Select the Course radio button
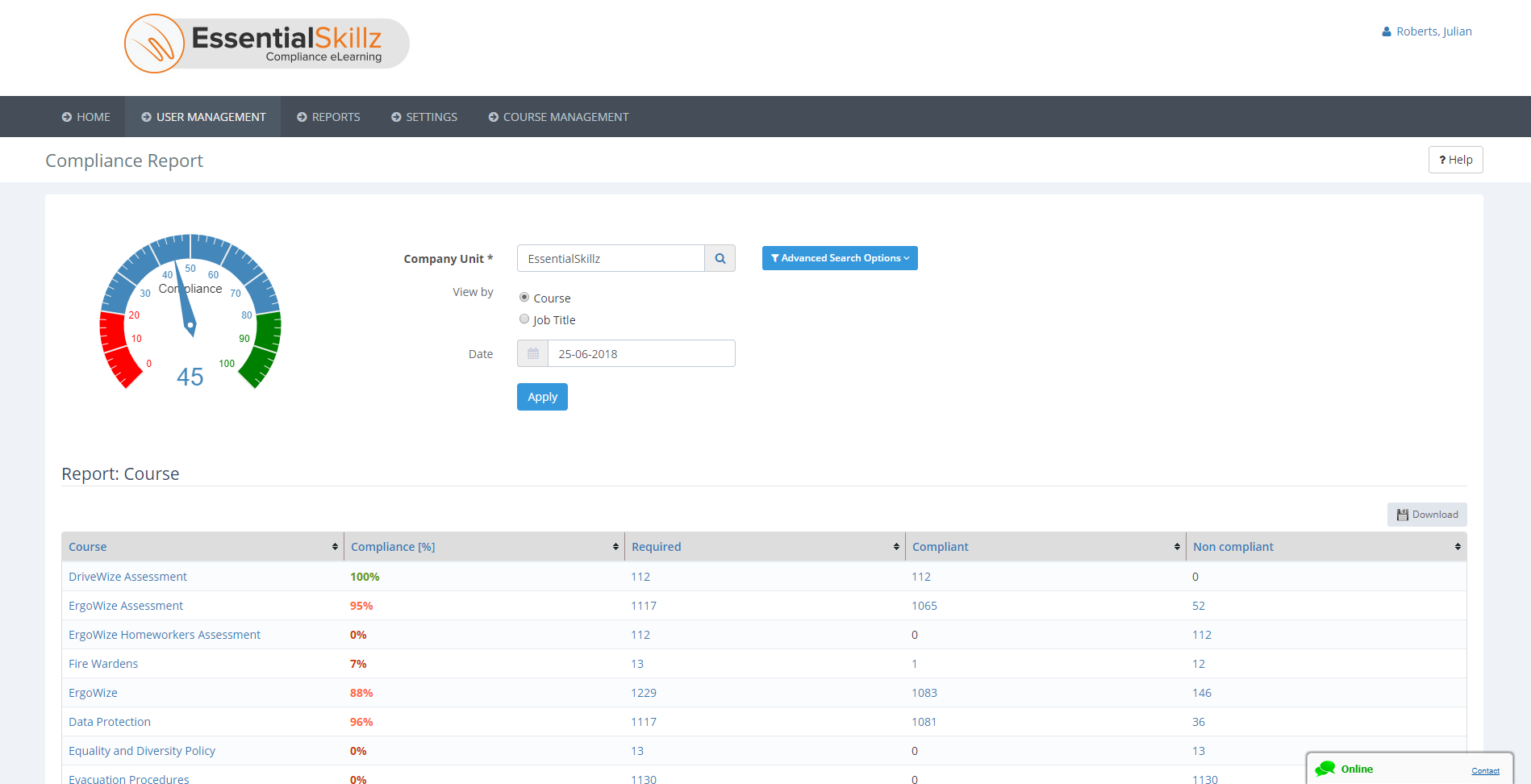 524,298
